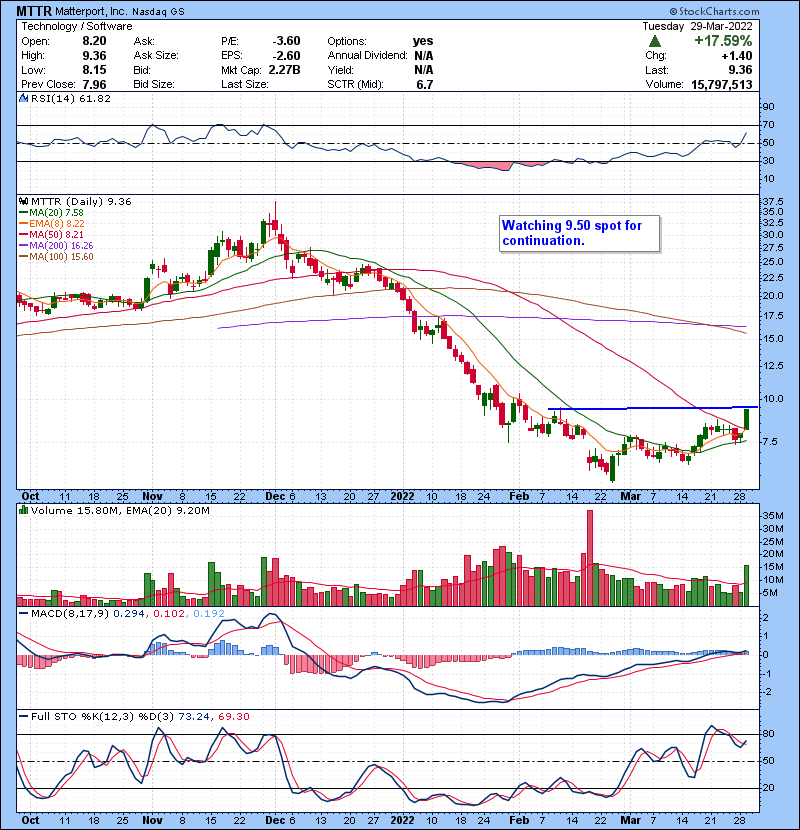Click the Options yes value
Screen dimensions: 800x830
coord(423,41)
